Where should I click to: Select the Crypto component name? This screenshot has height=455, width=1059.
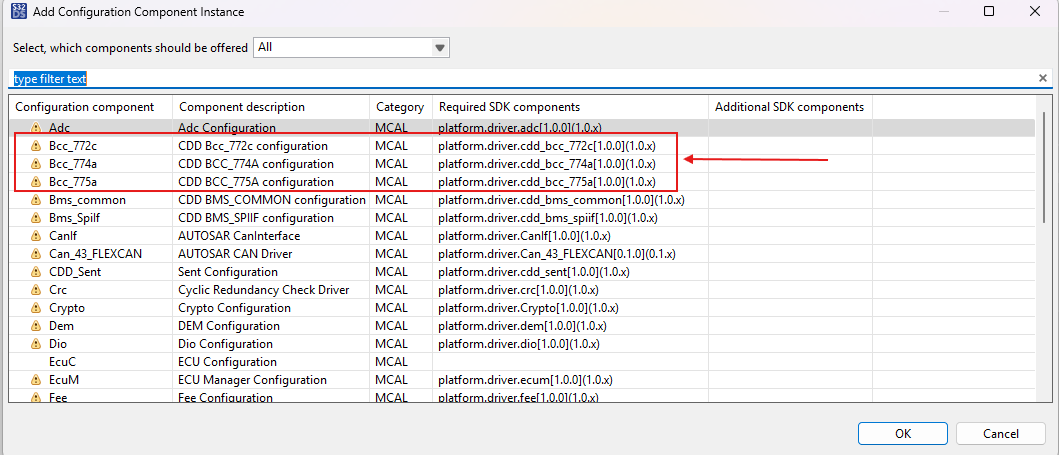click(x=66, y=308)
